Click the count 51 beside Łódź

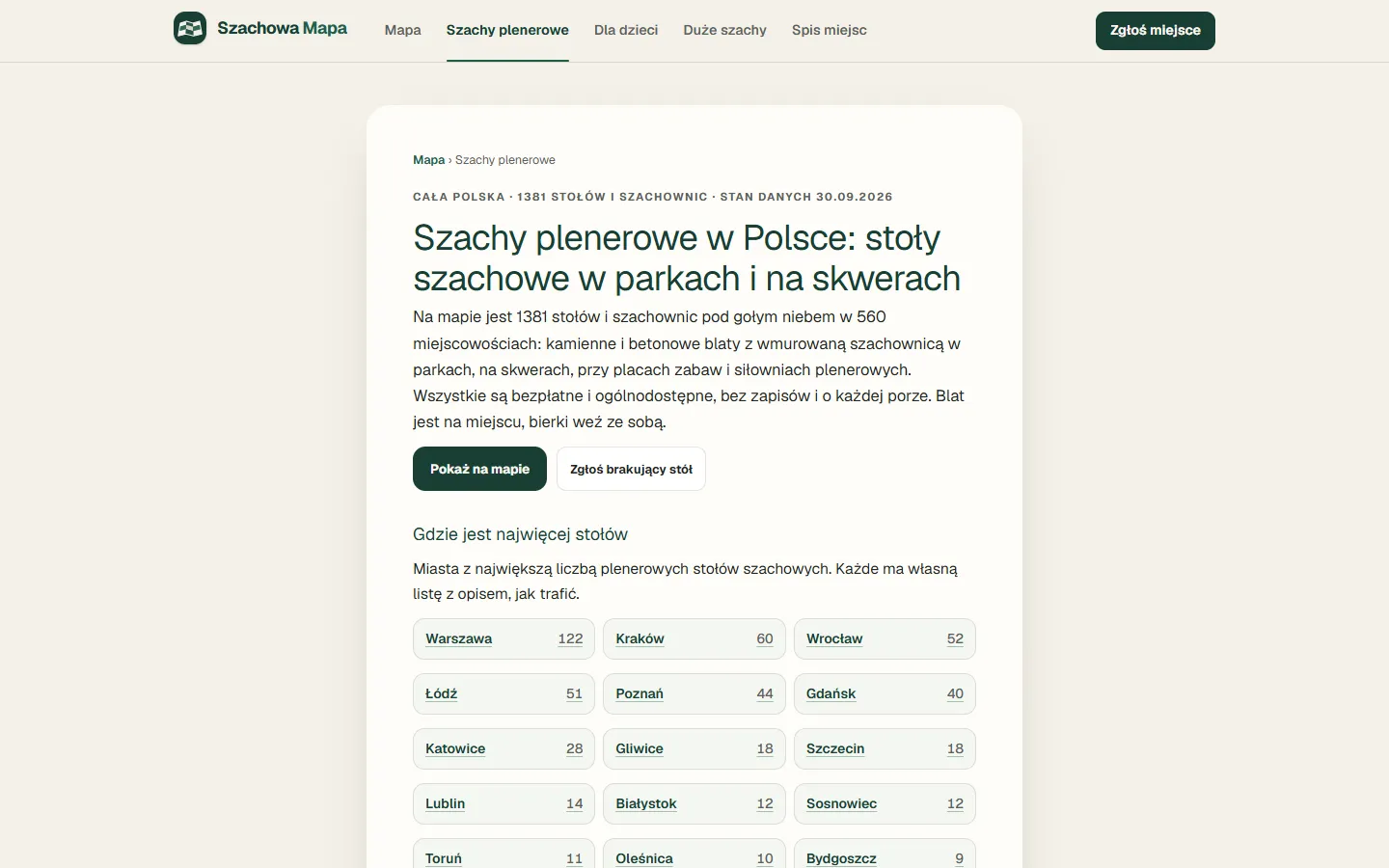click(574, 693)
